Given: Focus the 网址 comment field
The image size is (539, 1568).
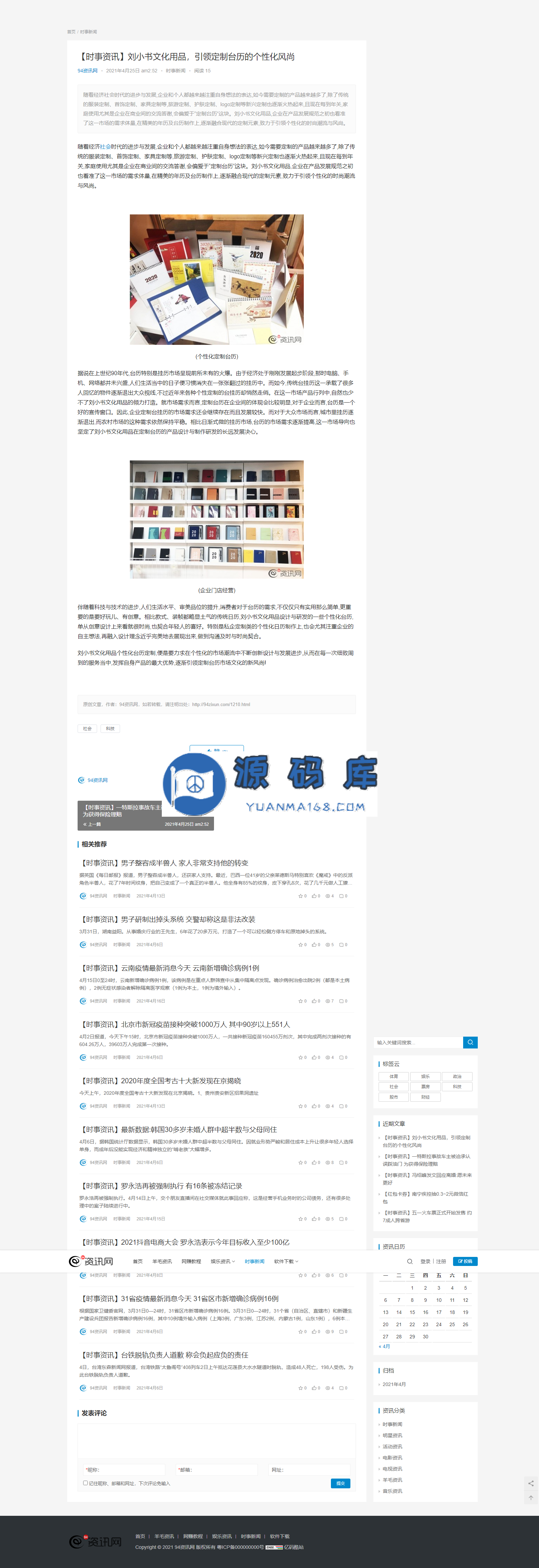Looking at the screenshot, I should [309, 1470].
